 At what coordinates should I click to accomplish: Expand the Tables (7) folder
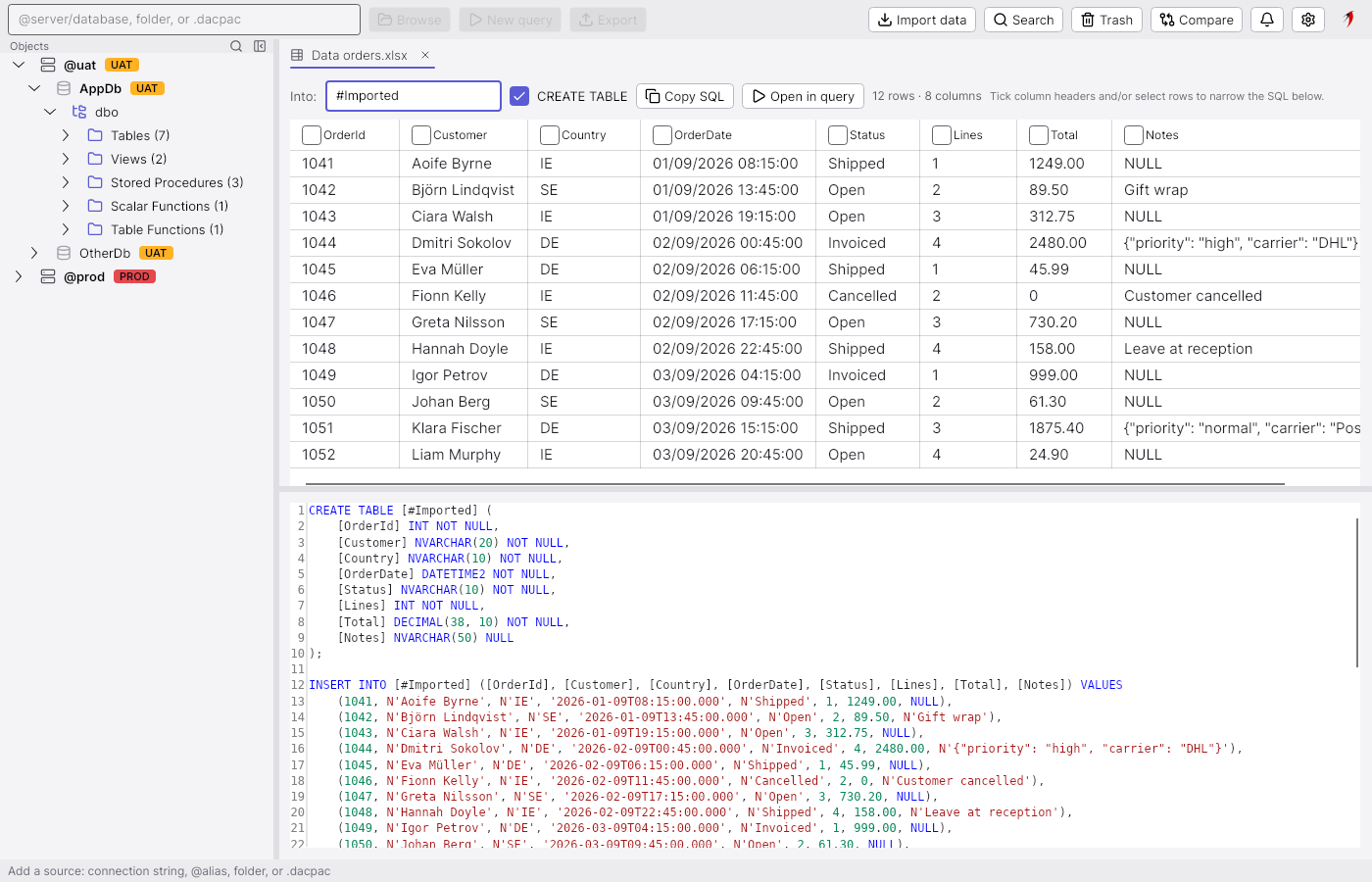(x=66, y=135)
